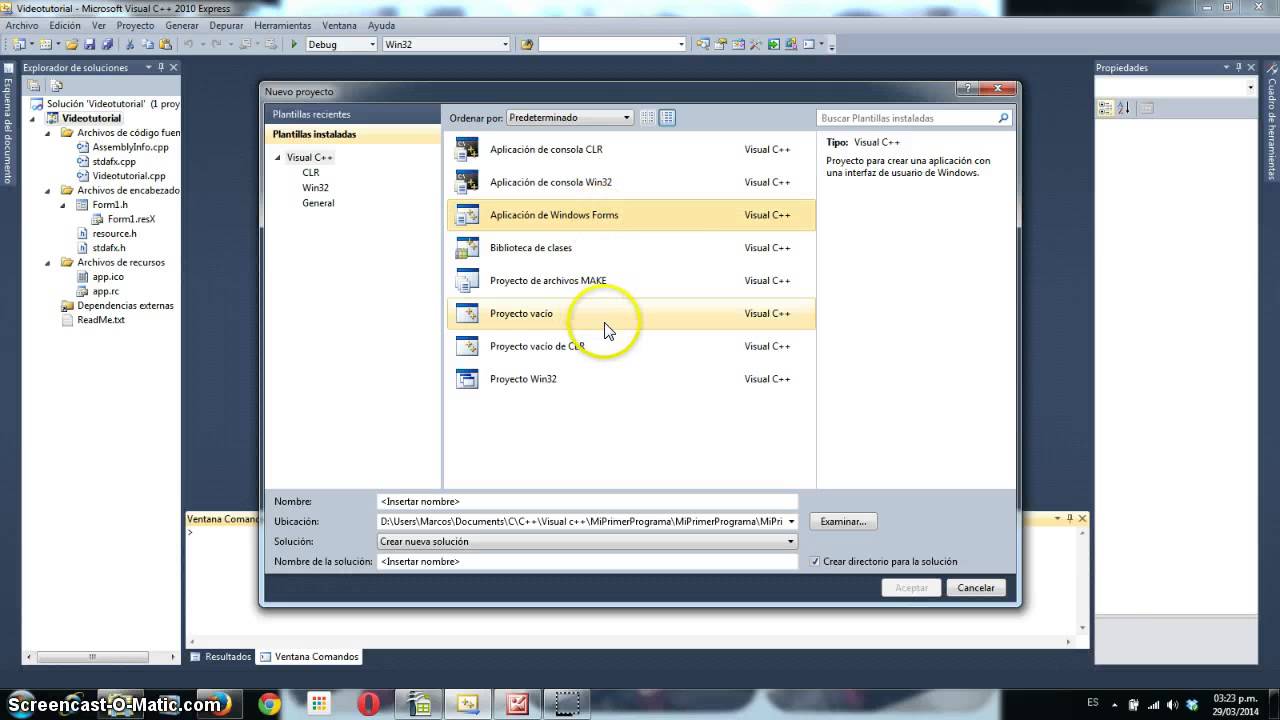Open the Depurar menu
1280x720 pixels.
click(227, 25)
